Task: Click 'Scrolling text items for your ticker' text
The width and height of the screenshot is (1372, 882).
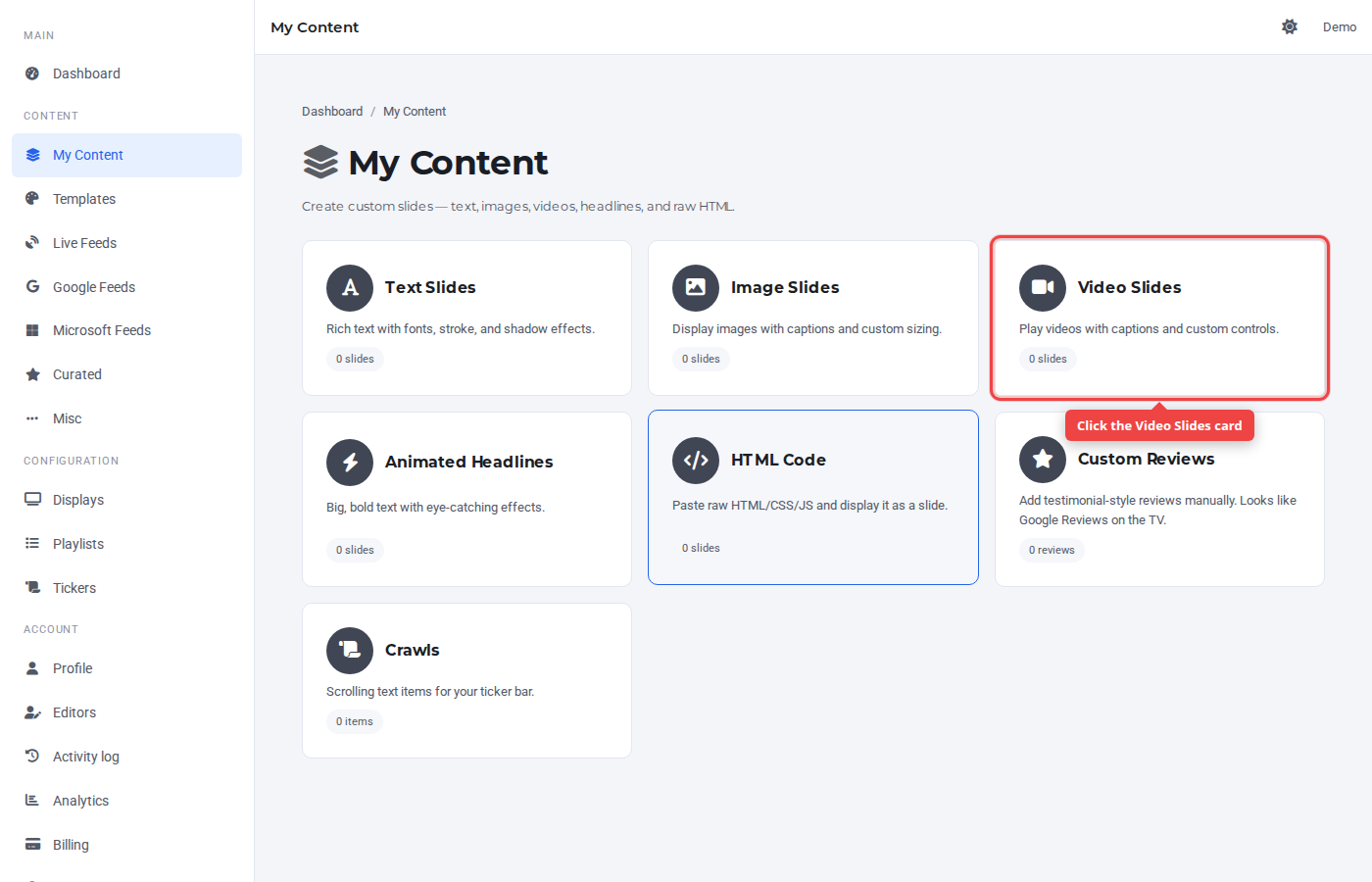Action: tap(430, 692)
